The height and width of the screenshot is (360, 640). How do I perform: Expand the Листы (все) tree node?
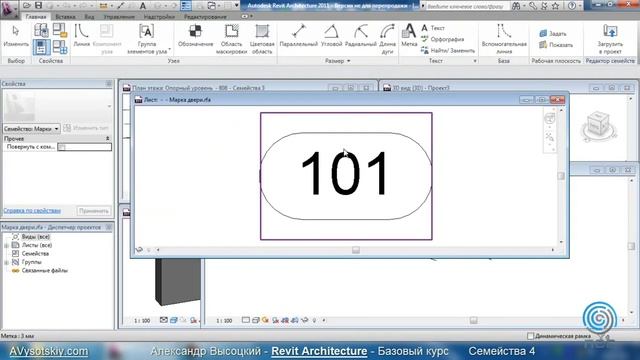point(7,245)
